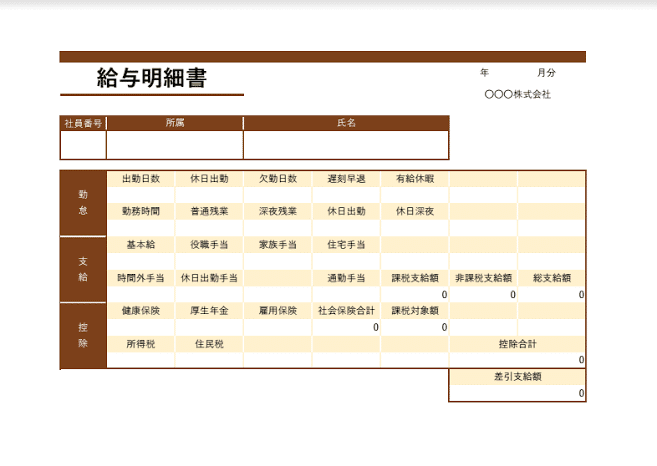
Task: Click the 総支給額 label cell
Action: (x=552, y=278)
